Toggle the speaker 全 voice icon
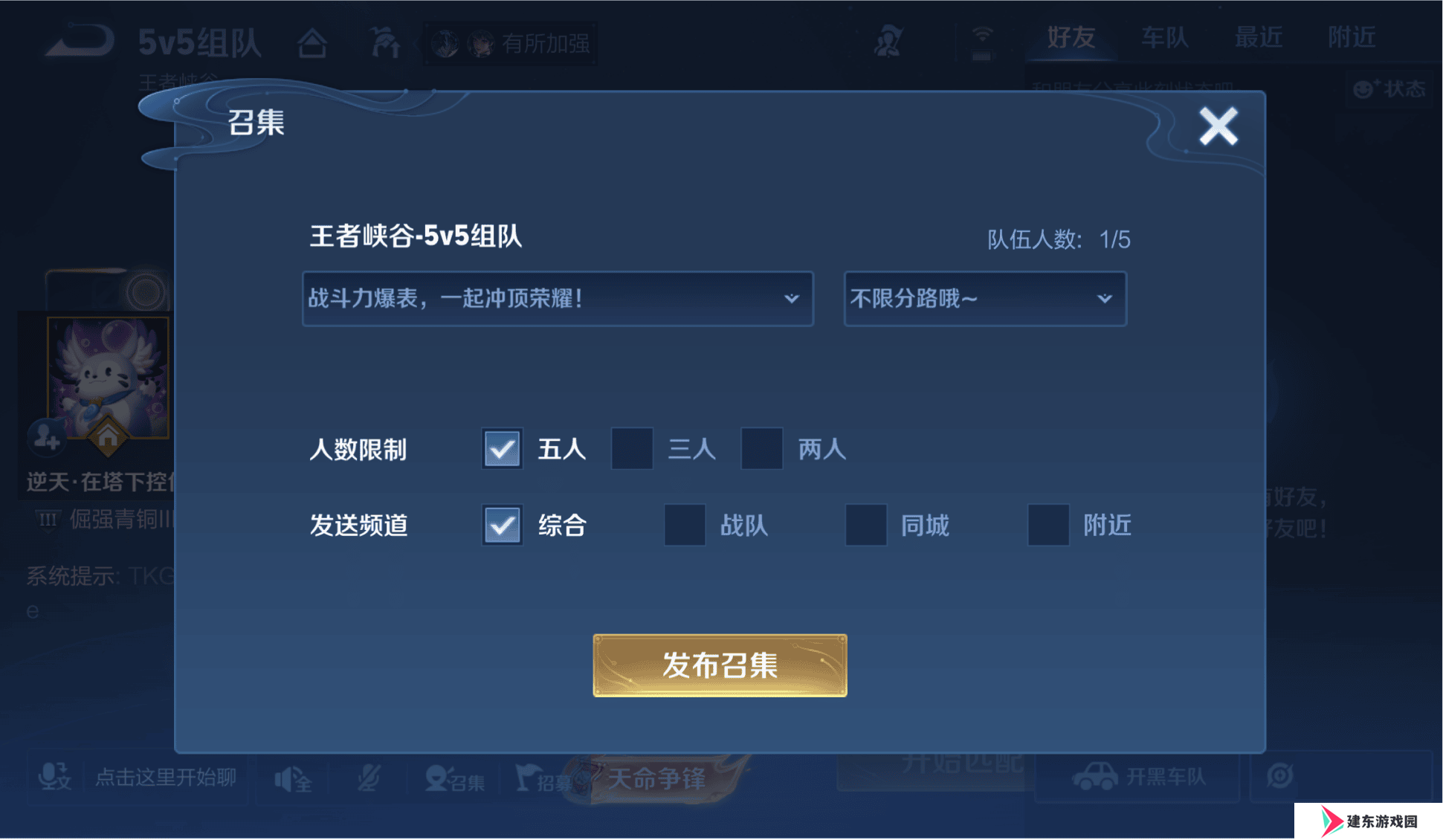 [x=294, y=779]
